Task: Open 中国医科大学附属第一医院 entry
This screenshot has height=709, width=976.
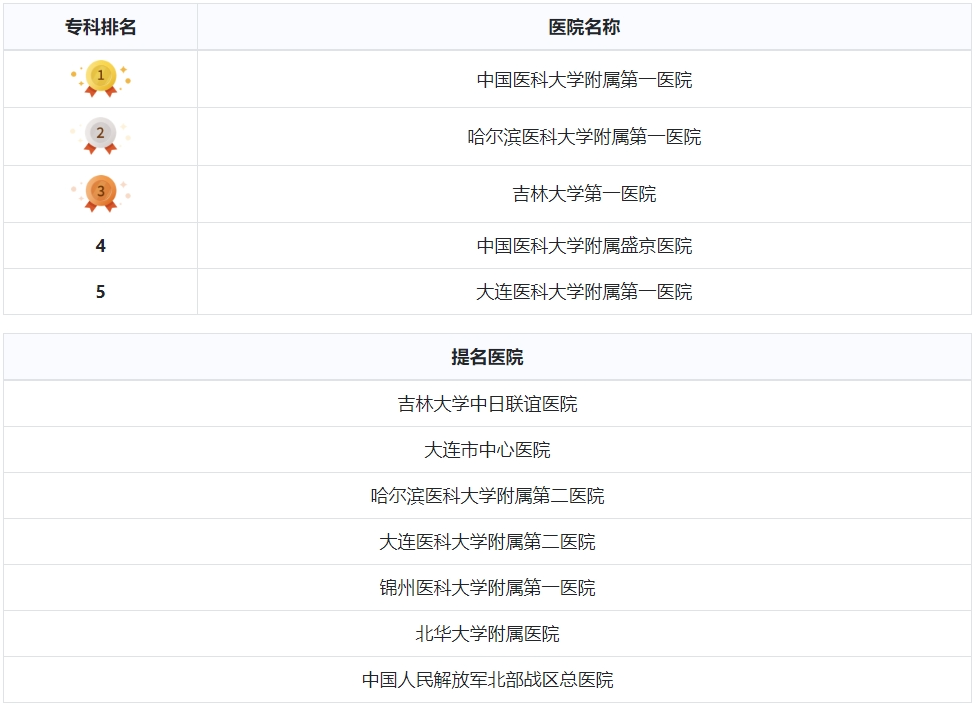Action: tap(584, 80)
